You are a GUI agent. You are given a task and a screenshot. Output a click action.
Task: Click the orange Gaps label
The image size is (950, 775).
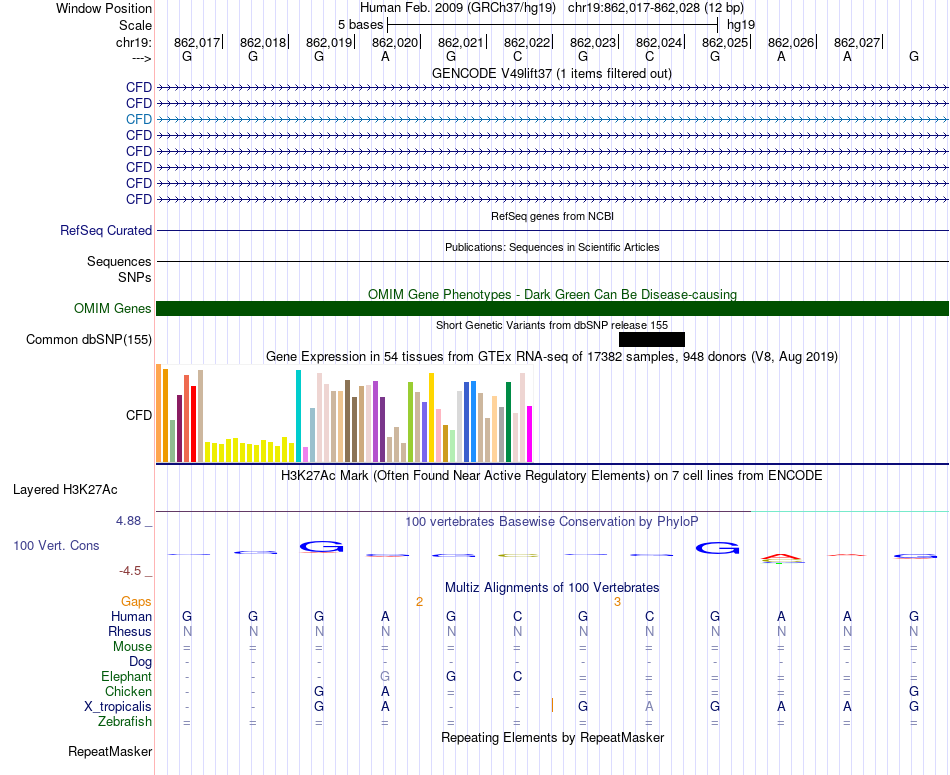[137, 601]
